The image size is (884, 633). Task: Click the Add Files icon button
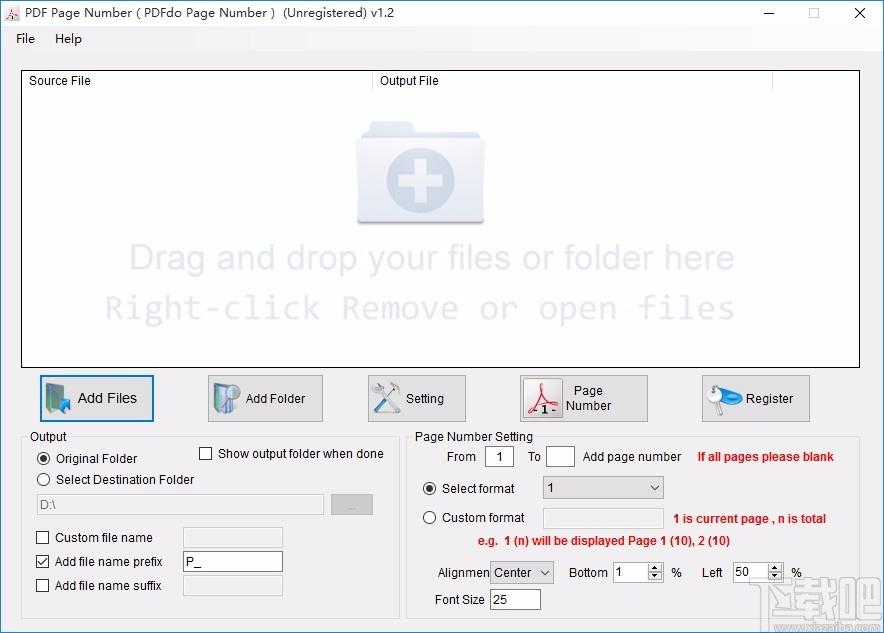[96, 399]
